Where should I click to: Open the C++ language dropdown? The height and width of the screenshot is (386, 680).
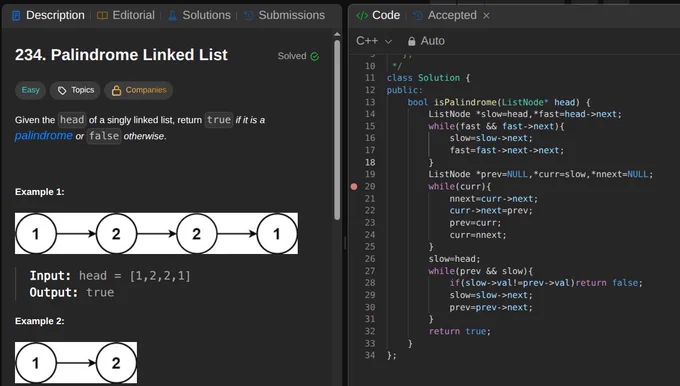(x=374, y=41)
